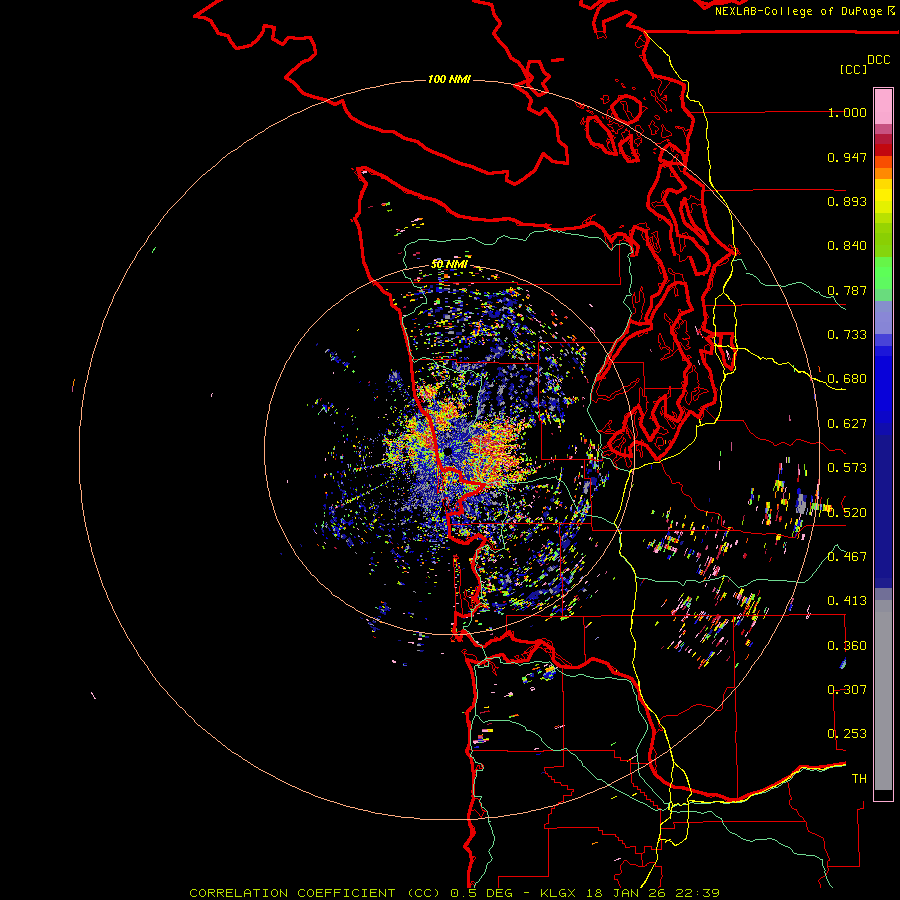Screen dimensions: 900x900
Task: Click the 0.360 scale value
Action: click(847, 646)
